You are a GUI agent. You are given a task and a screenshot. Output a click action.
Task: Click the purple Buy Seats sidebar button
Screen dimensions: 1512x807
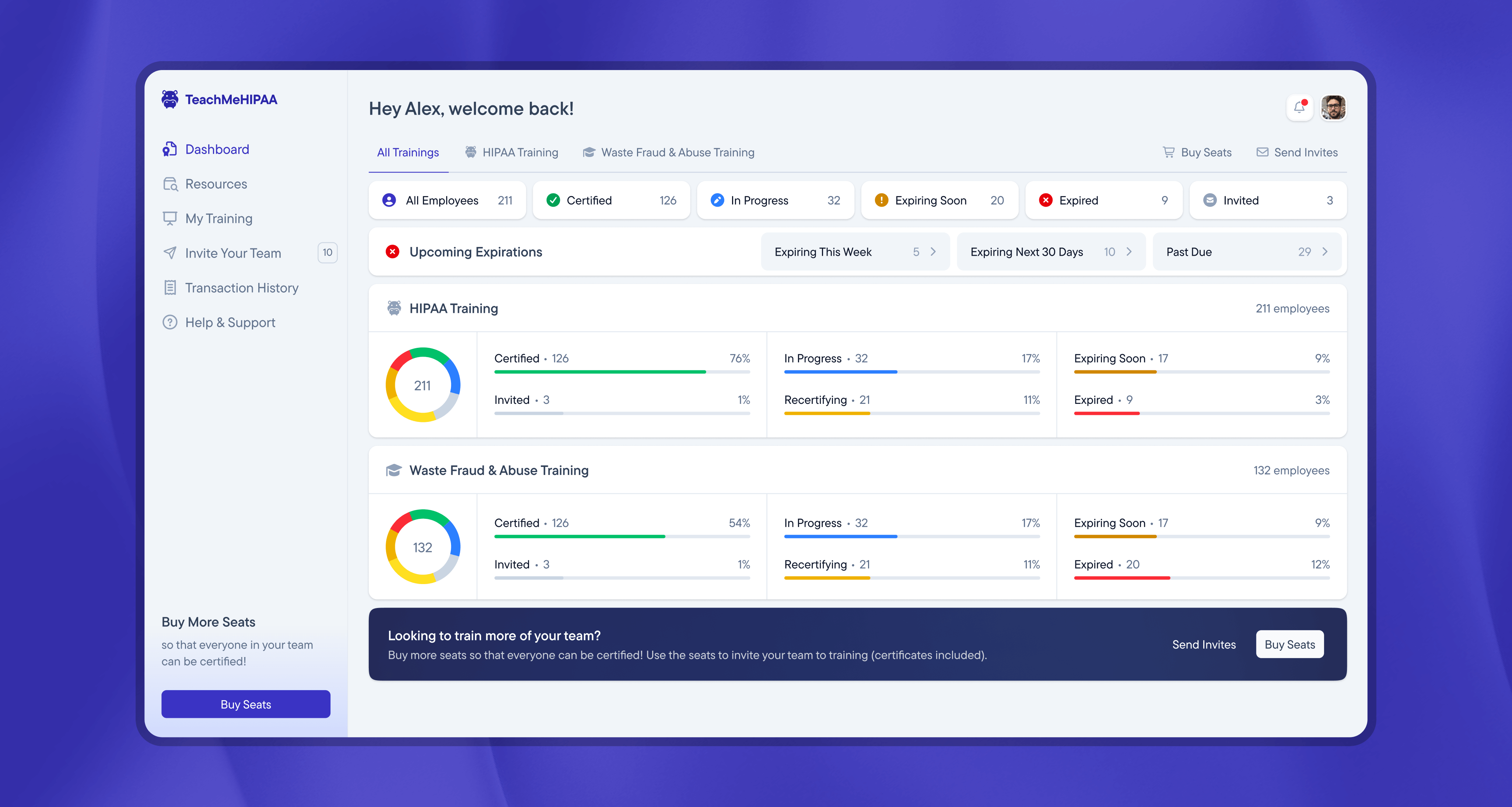tap(245, 704)
